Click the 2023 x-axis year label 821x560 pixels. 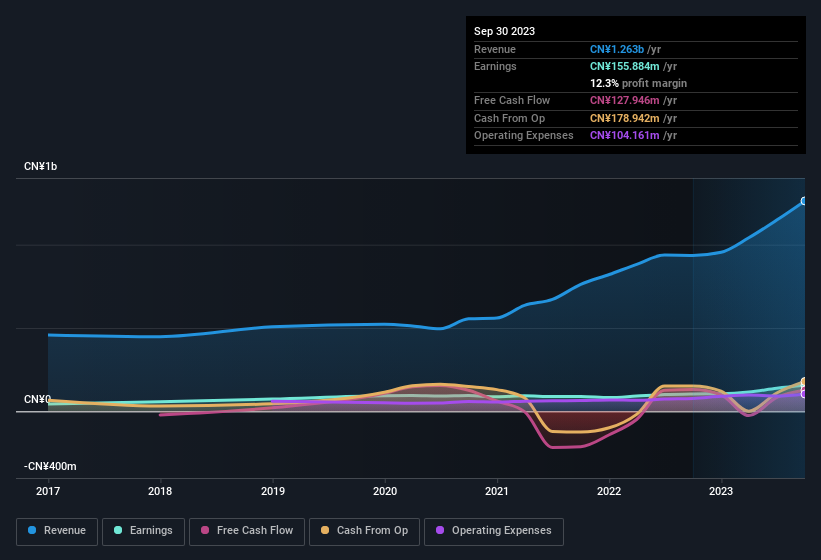click(x=721, y=491)
